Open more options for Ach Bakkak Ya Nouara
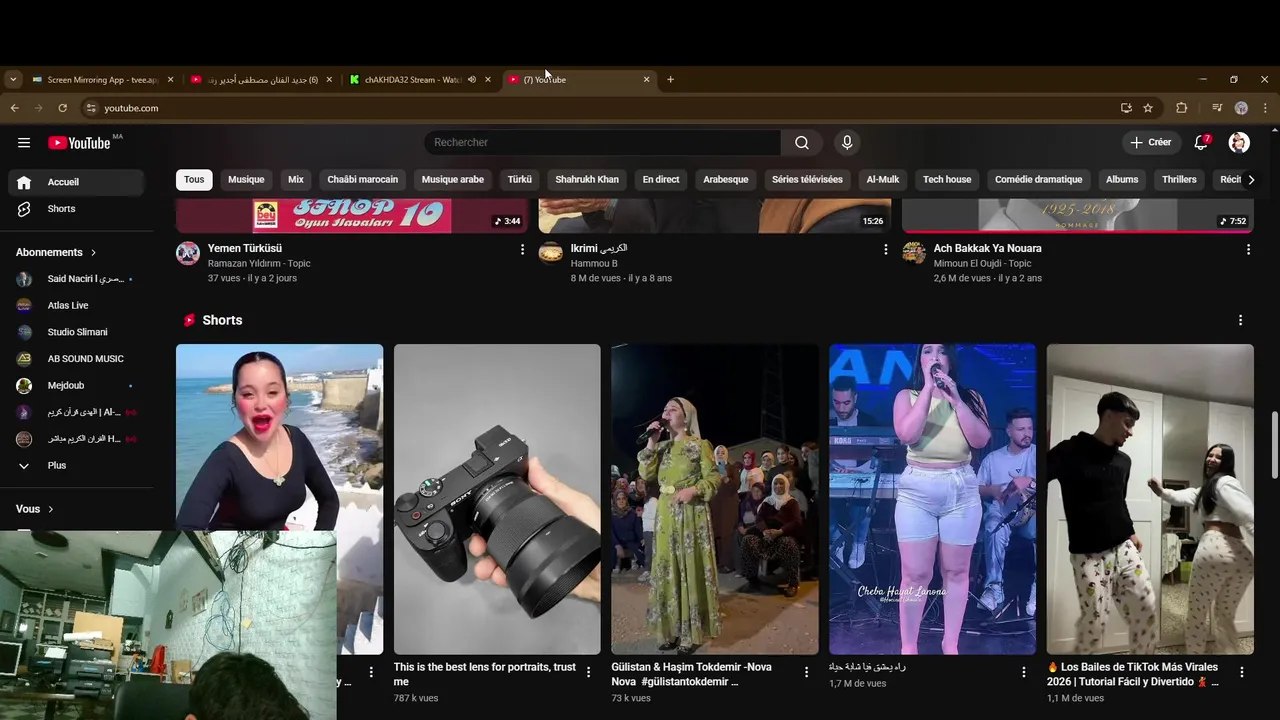 1248,249
